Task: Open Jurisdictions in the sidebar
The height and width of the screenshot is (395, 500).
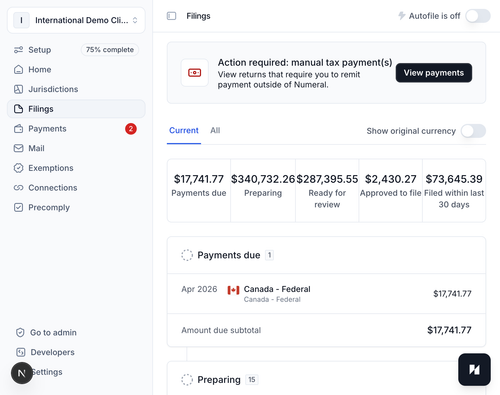Action: (x=76, y=89)
